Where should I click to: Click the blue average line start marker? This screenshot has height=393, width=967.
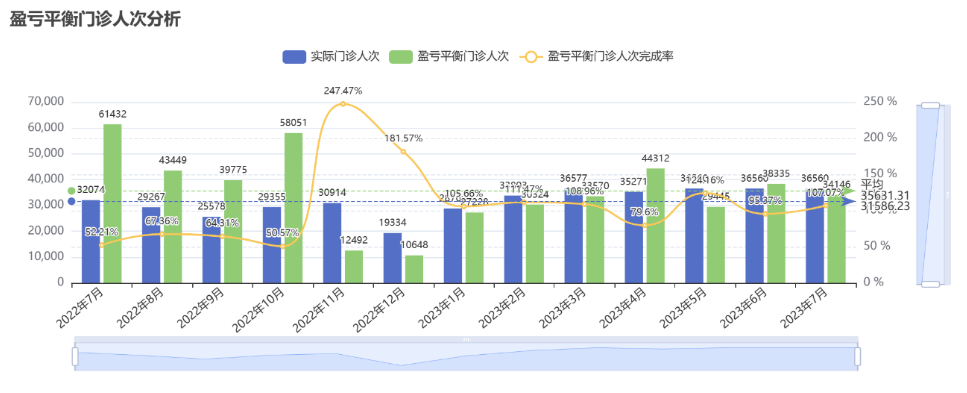point(72,201)
